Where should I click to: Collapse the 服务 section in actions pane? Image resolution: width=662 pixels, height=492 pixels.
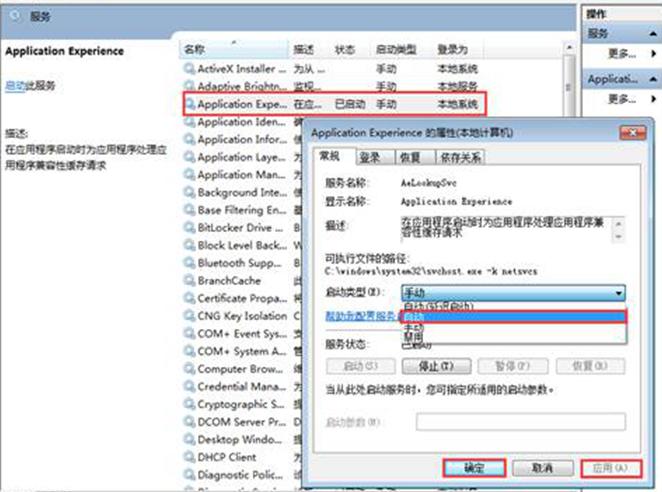coord(651,33)
